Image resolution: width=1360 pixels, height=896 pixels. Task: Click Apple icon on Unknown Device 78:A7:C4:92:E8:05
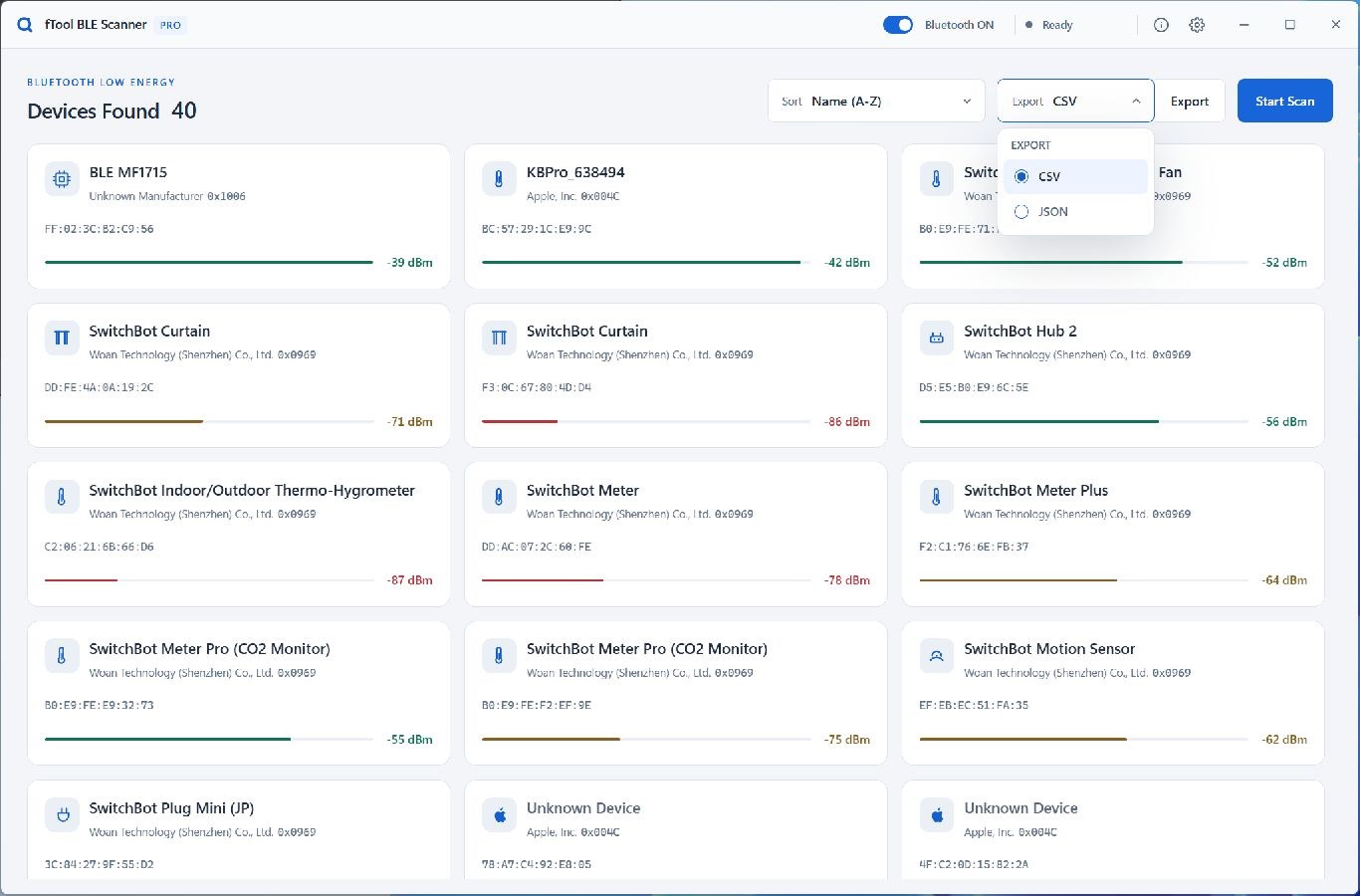(x=499, y=815)
